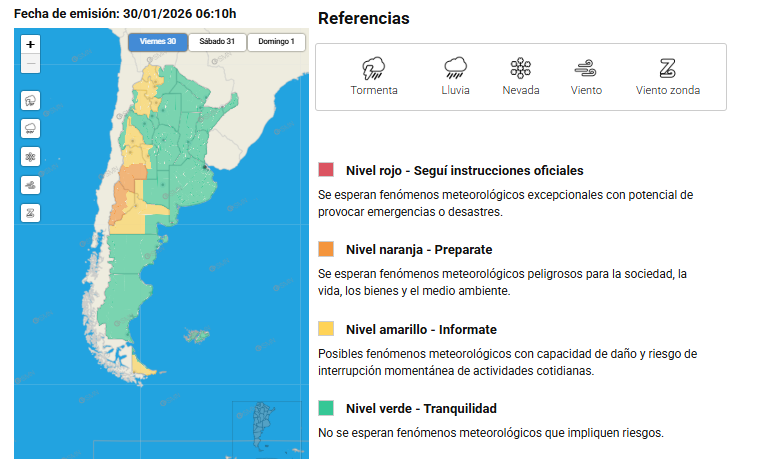Click the Lluvia label text
The image size is (770, 459).
[x=455, y=90]
